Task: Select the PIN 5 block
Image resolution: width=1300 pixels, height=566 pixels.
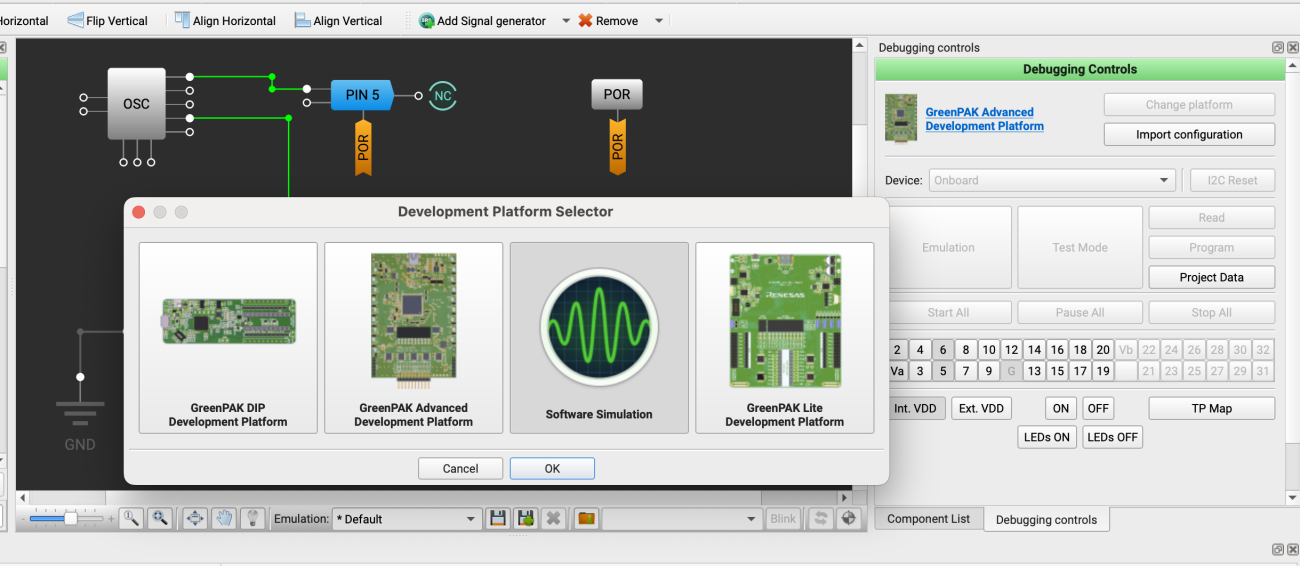Action: click(x=362, y=95)
